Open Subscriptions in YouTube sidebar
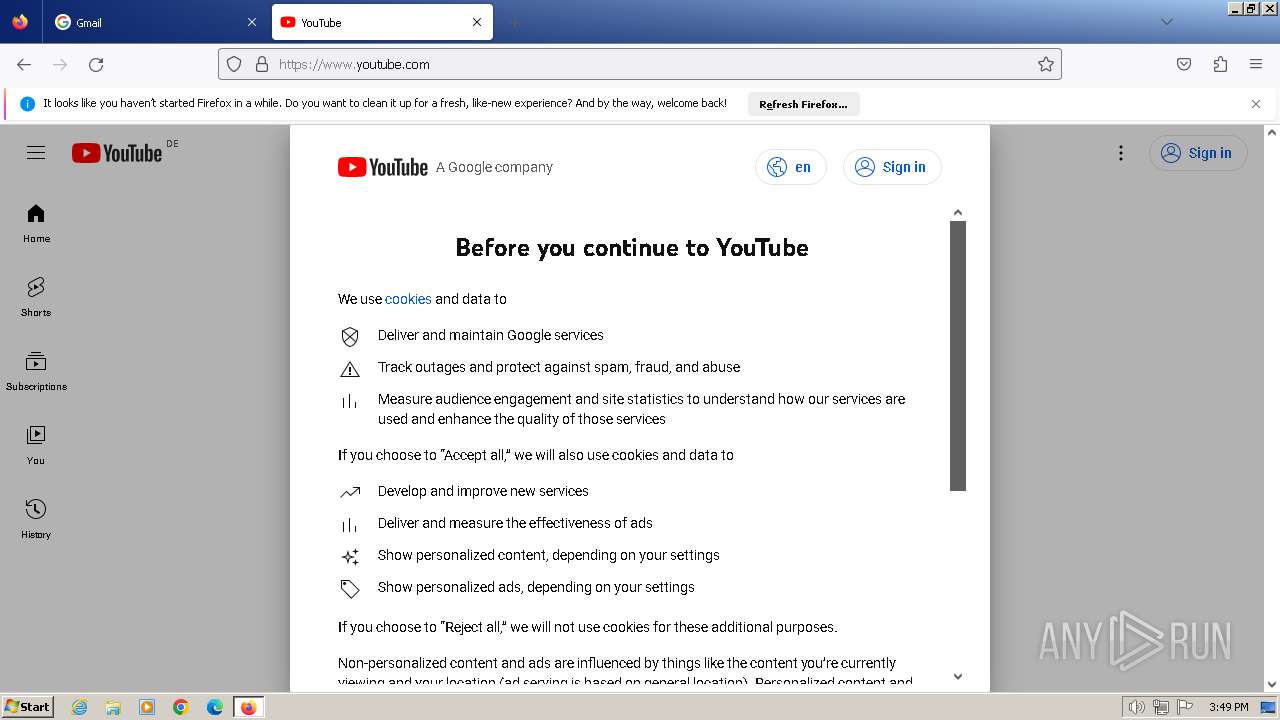1280x720 pixels. click(36, 371)
